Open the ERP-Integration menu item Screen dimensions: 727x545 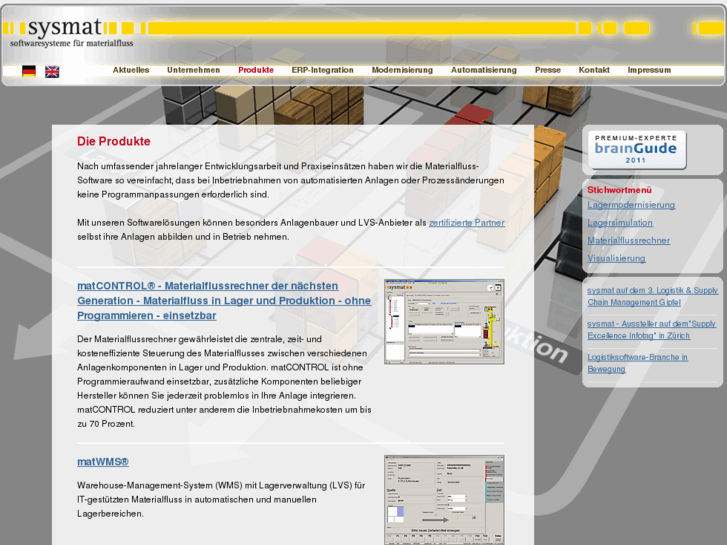click(322, 70)
